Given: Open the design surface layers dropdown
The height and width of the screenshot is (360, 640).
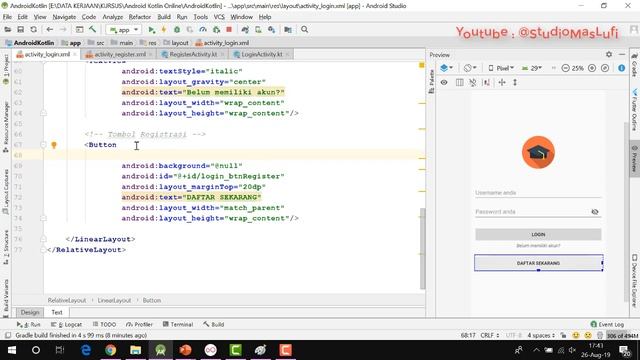Looking at the screenshot, I should pos(446,68).
